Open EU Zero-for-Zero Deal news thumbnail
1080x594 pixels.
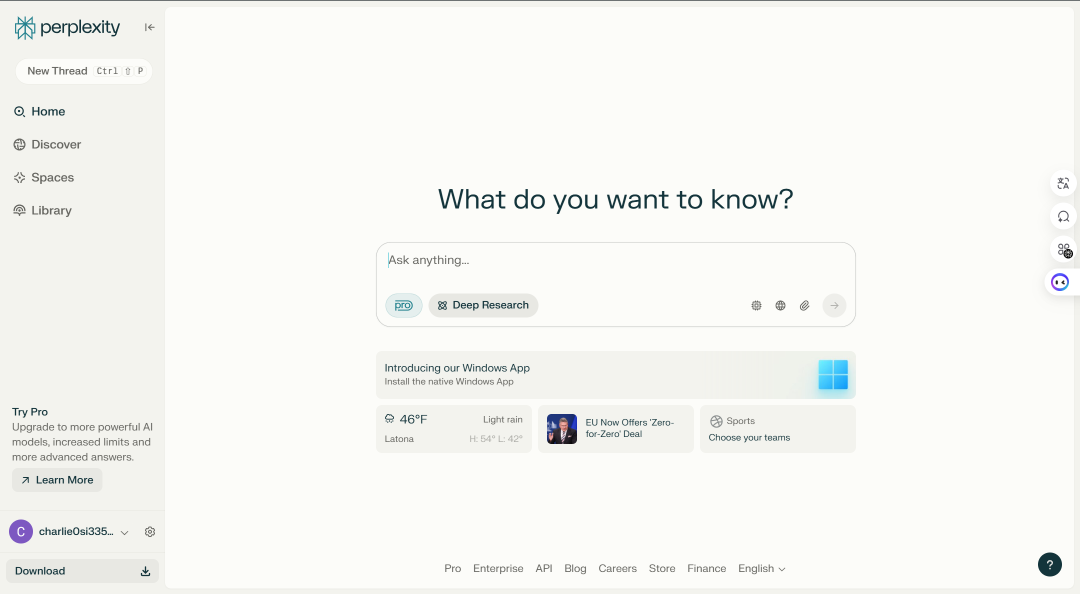(x=562, y=429)
